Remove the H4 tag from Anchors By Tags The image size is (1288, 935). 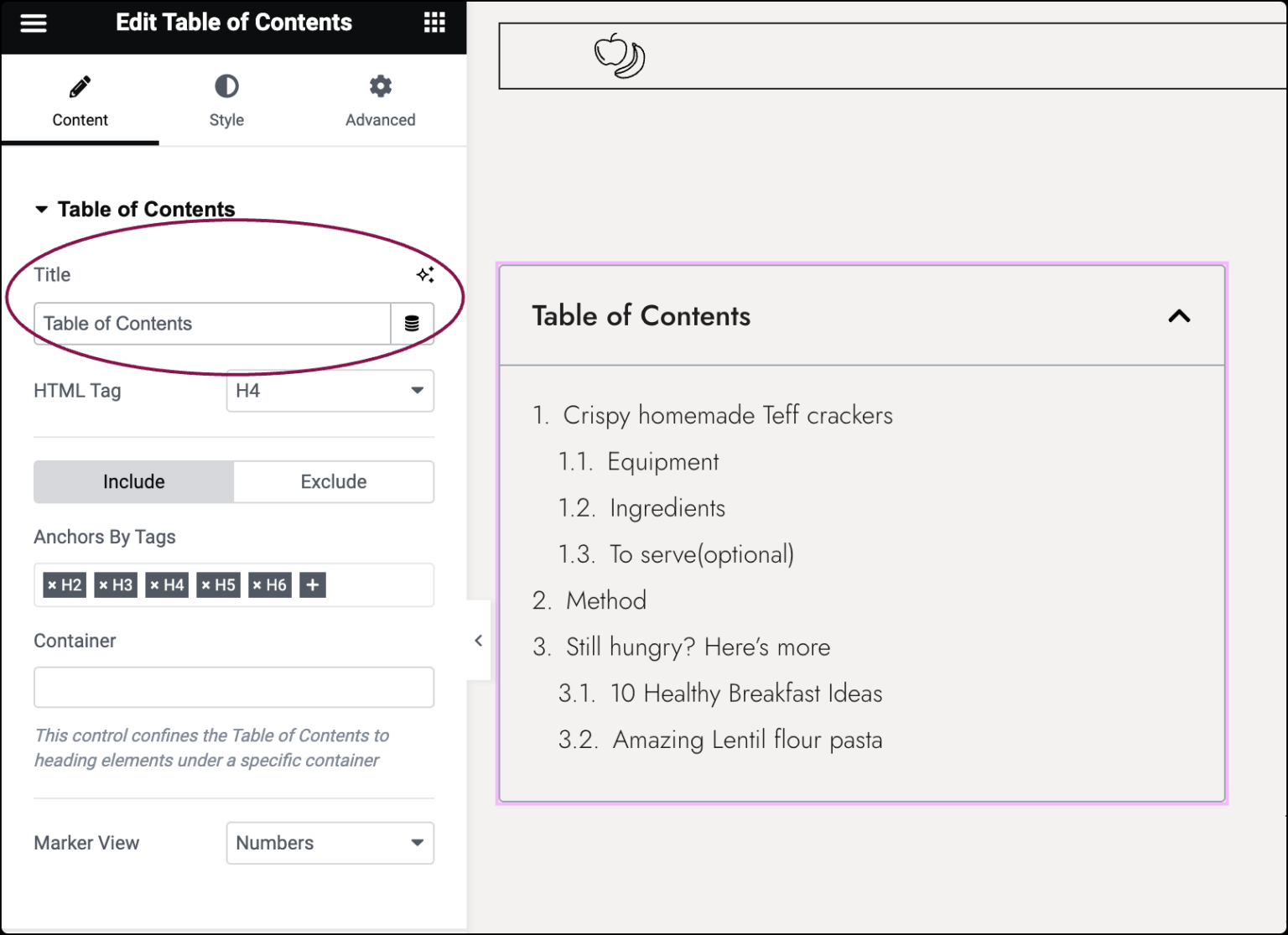click(157, 584)
